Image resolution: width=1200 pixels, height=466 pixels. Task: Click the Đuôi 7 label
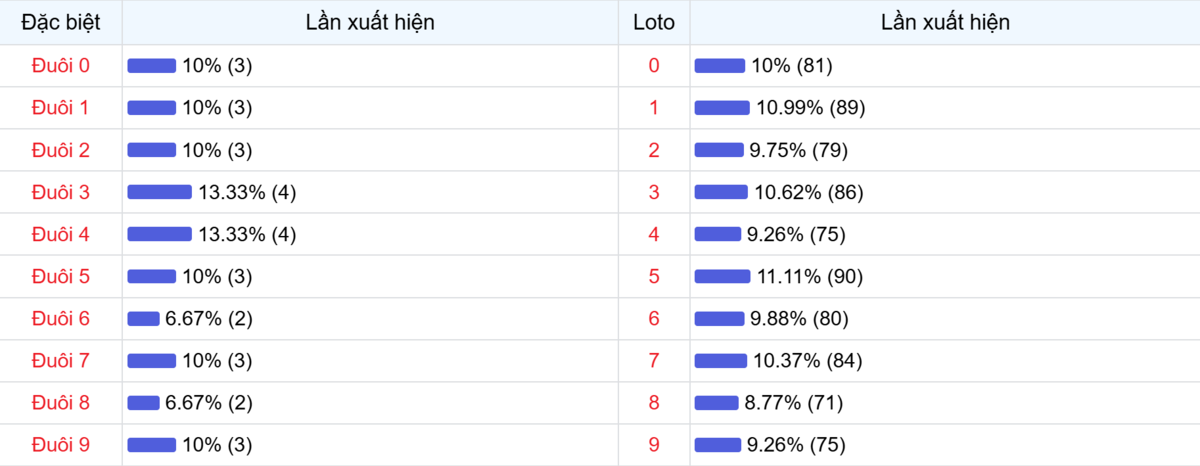[x=61, y=360]
